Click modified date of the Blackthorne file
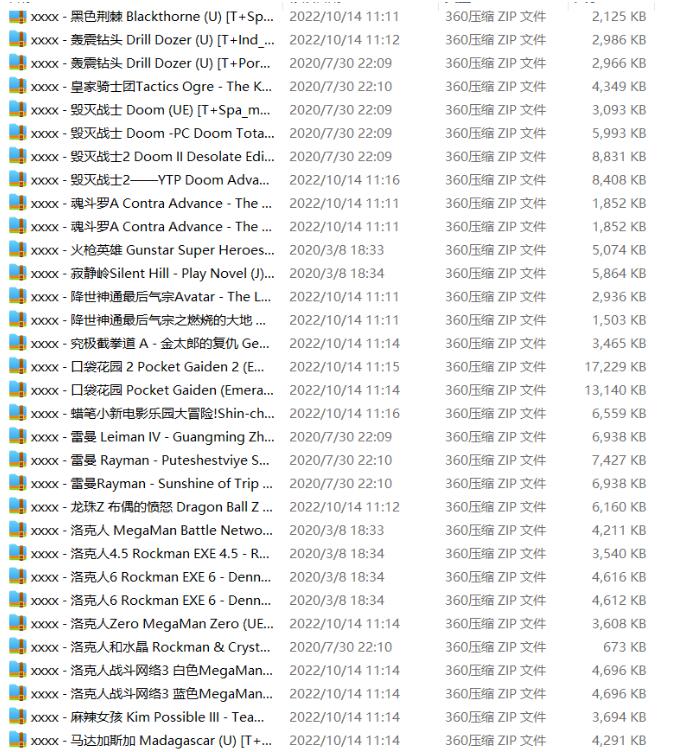Viewport: 674px width, 752px height. (x=344, y=16)
